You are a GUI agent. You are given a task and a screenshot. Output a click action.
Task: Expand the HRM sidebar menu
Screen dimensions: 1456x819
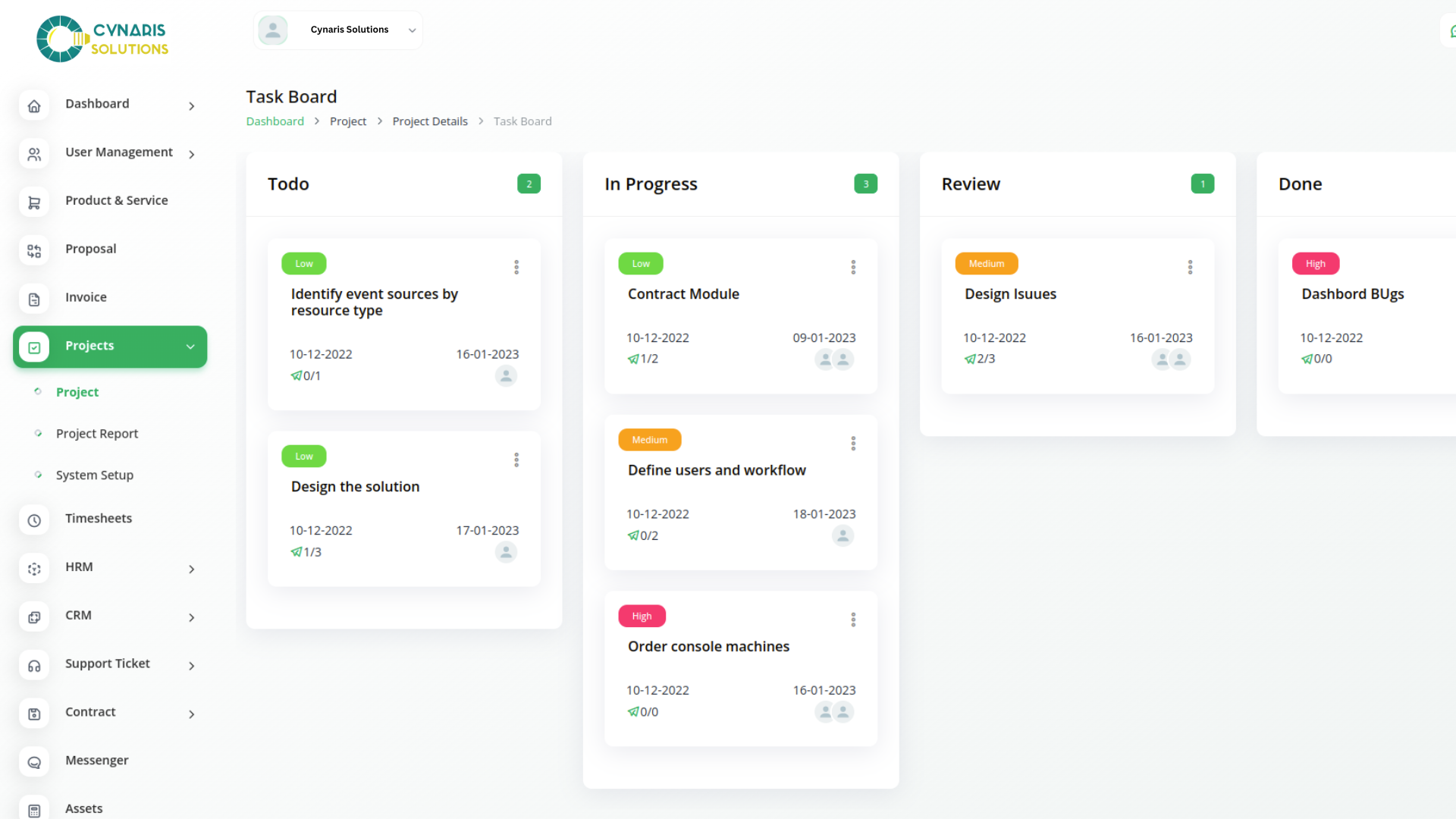tap(191, 569)
